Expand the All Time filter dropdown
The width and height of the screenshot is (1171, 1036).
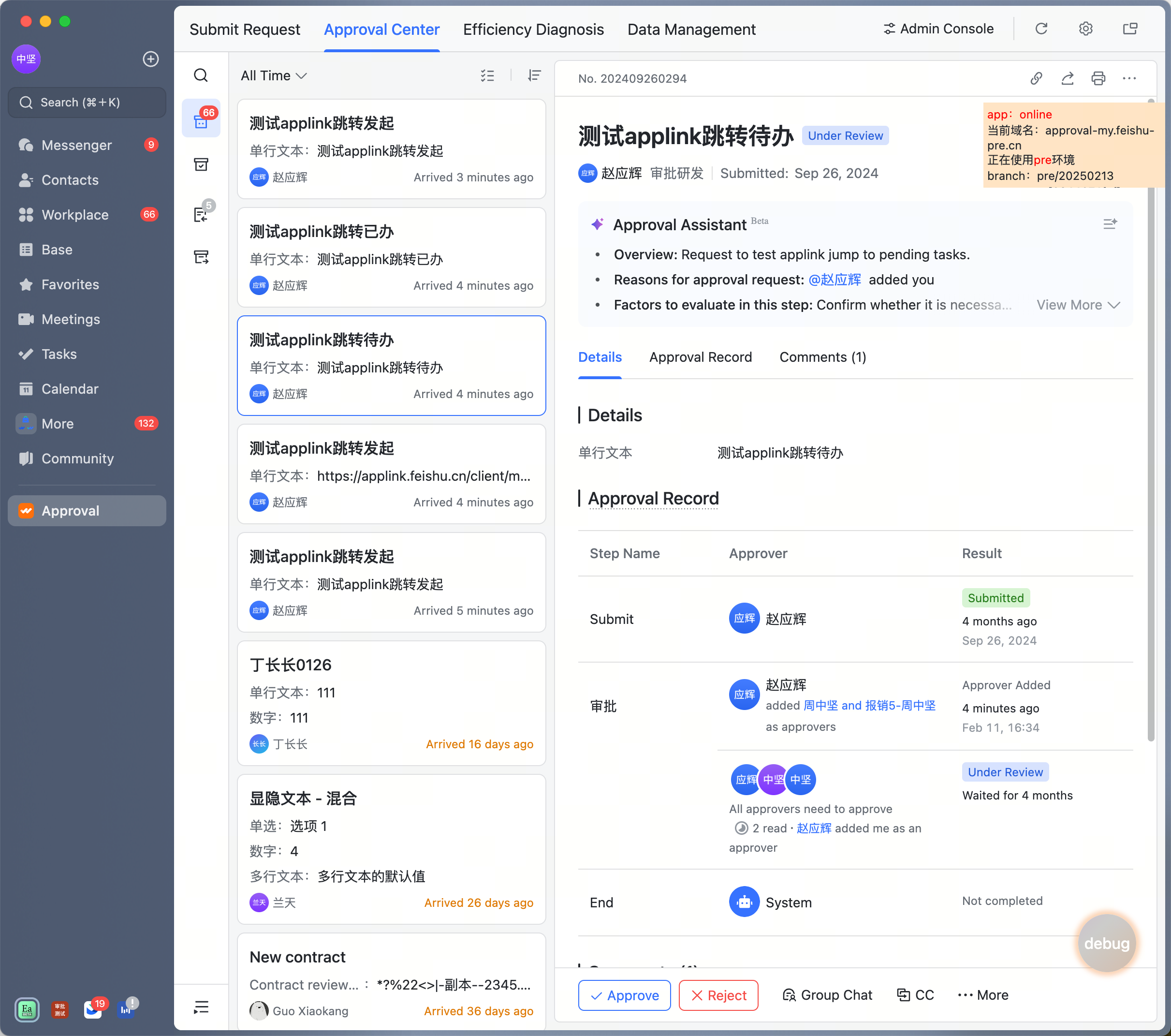[274, 75]
